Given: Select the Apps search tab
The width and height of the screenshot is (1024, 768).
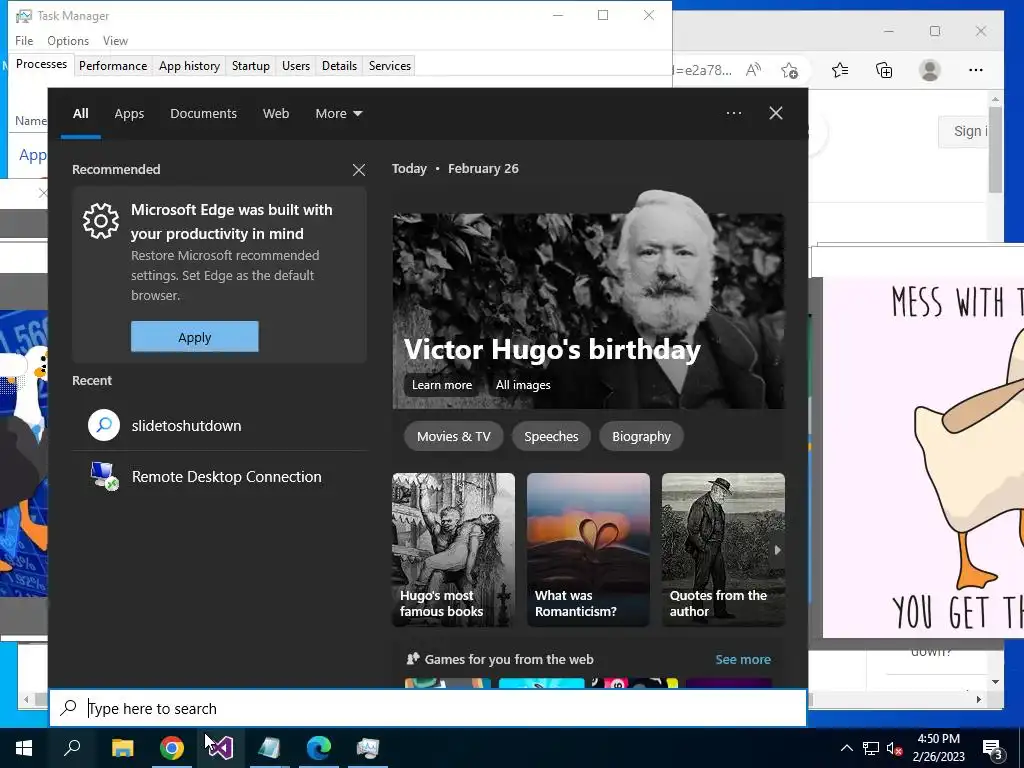Looking at the screenshot, I should (x=129, y=114).
